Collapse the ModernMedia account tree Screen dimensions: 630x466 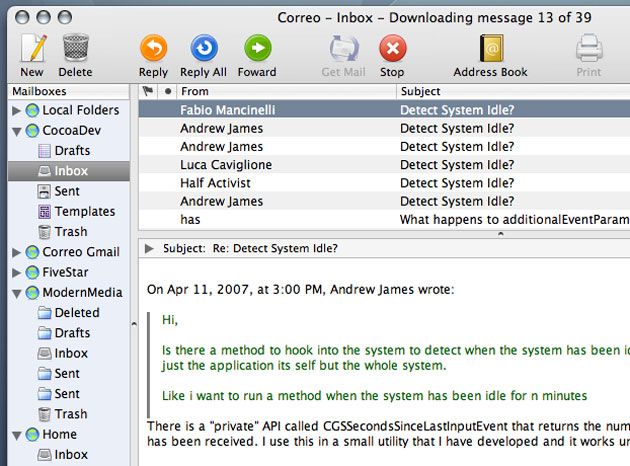[x=16, y=293]
